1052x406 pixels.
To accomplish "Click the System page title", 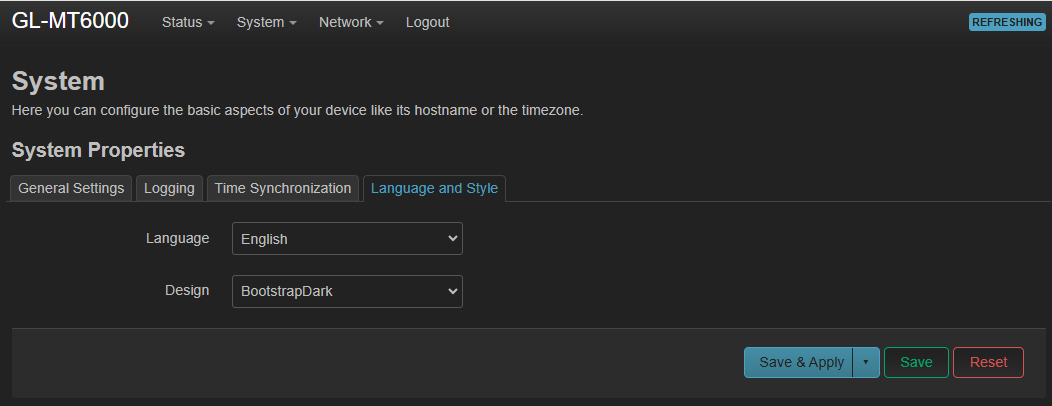I will click(x=58, y=81).
